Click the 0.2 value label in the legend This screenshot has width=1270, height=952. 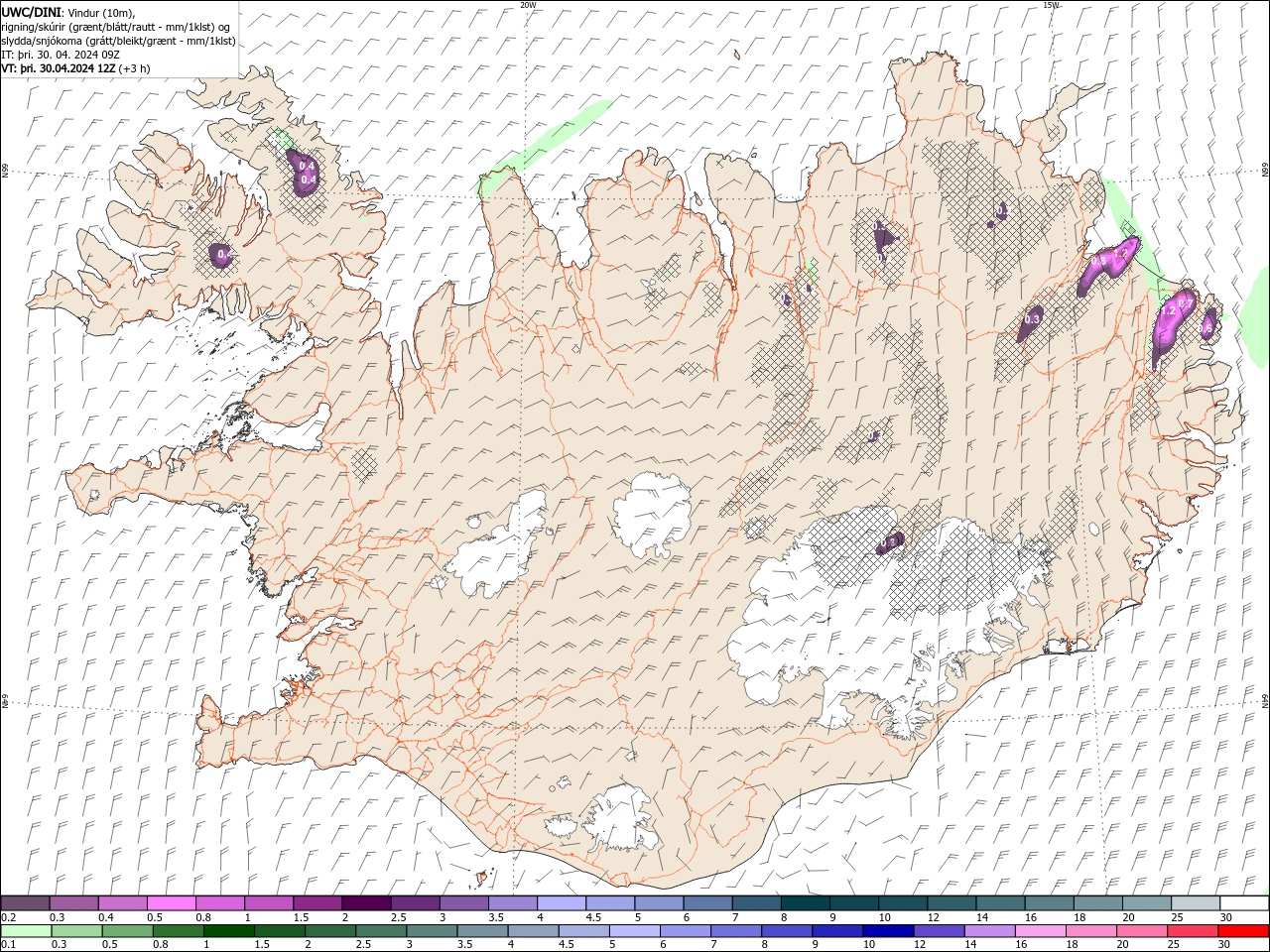click(x=8, y=917)
